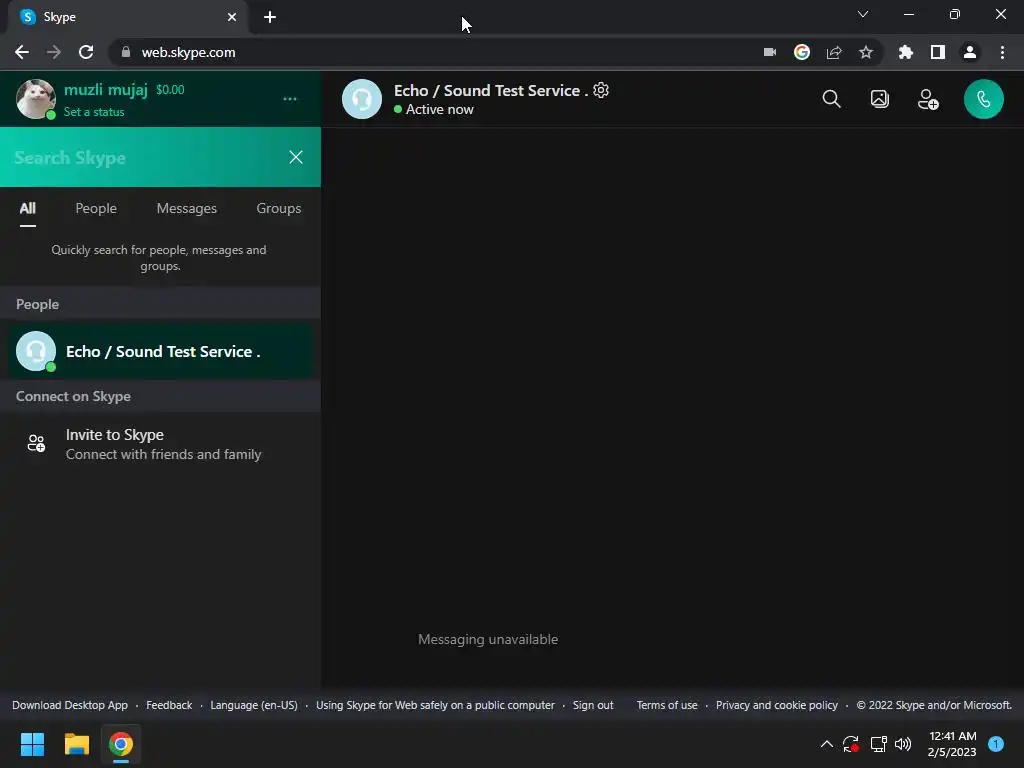Open the Windows Start menu
This screenshot has width=1024, height=768.
pos(32,744)
